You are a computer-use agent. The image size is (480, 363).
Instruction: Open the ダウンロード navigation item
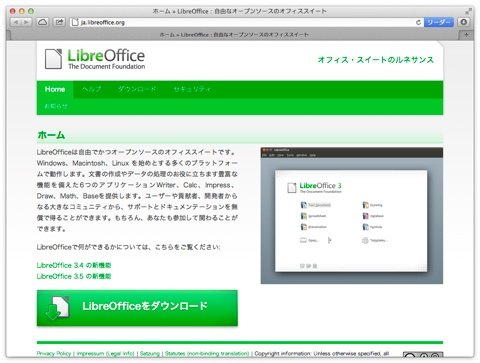137,89
